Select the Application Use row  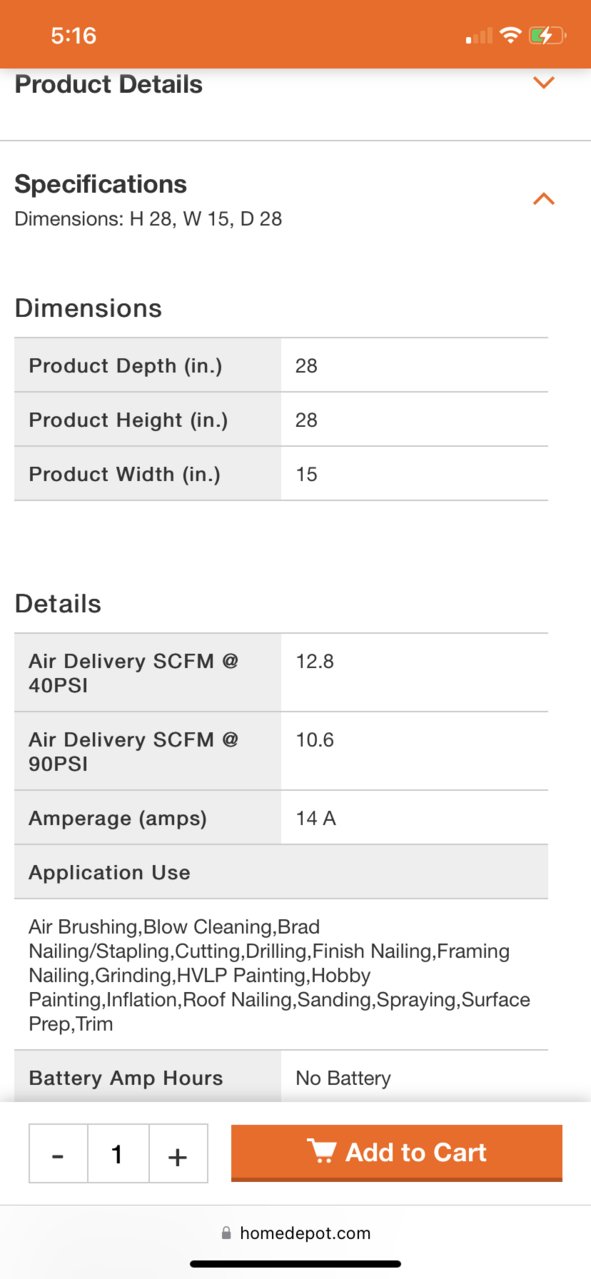coord(281,872)
